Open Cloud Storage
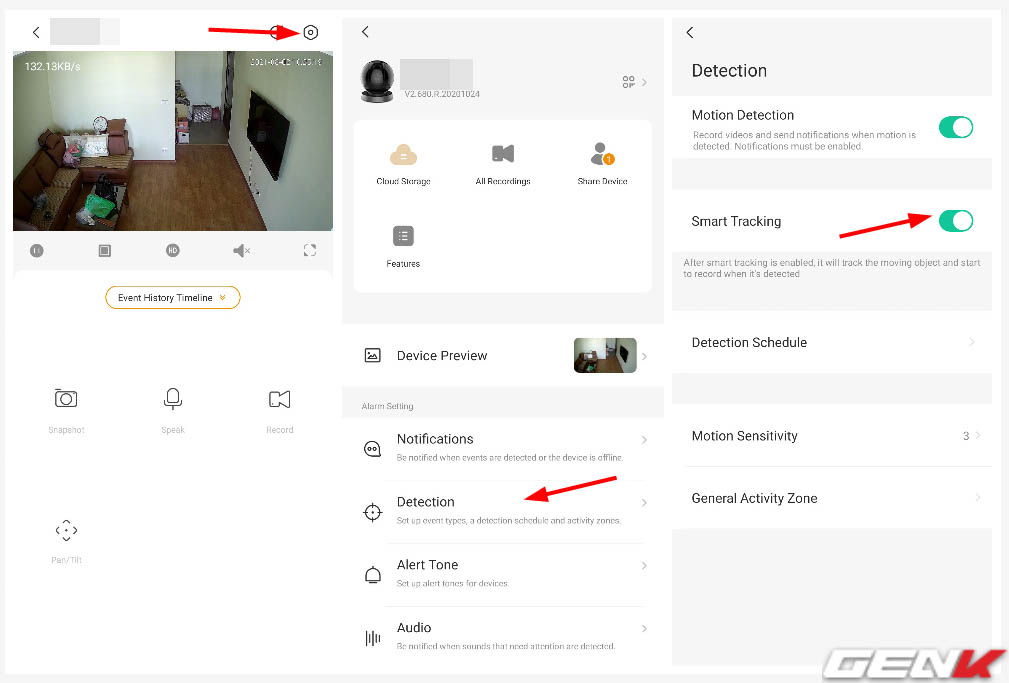The width and height of the screenshot is (1009, 683). pyautogui.click(x=403, y=155)
